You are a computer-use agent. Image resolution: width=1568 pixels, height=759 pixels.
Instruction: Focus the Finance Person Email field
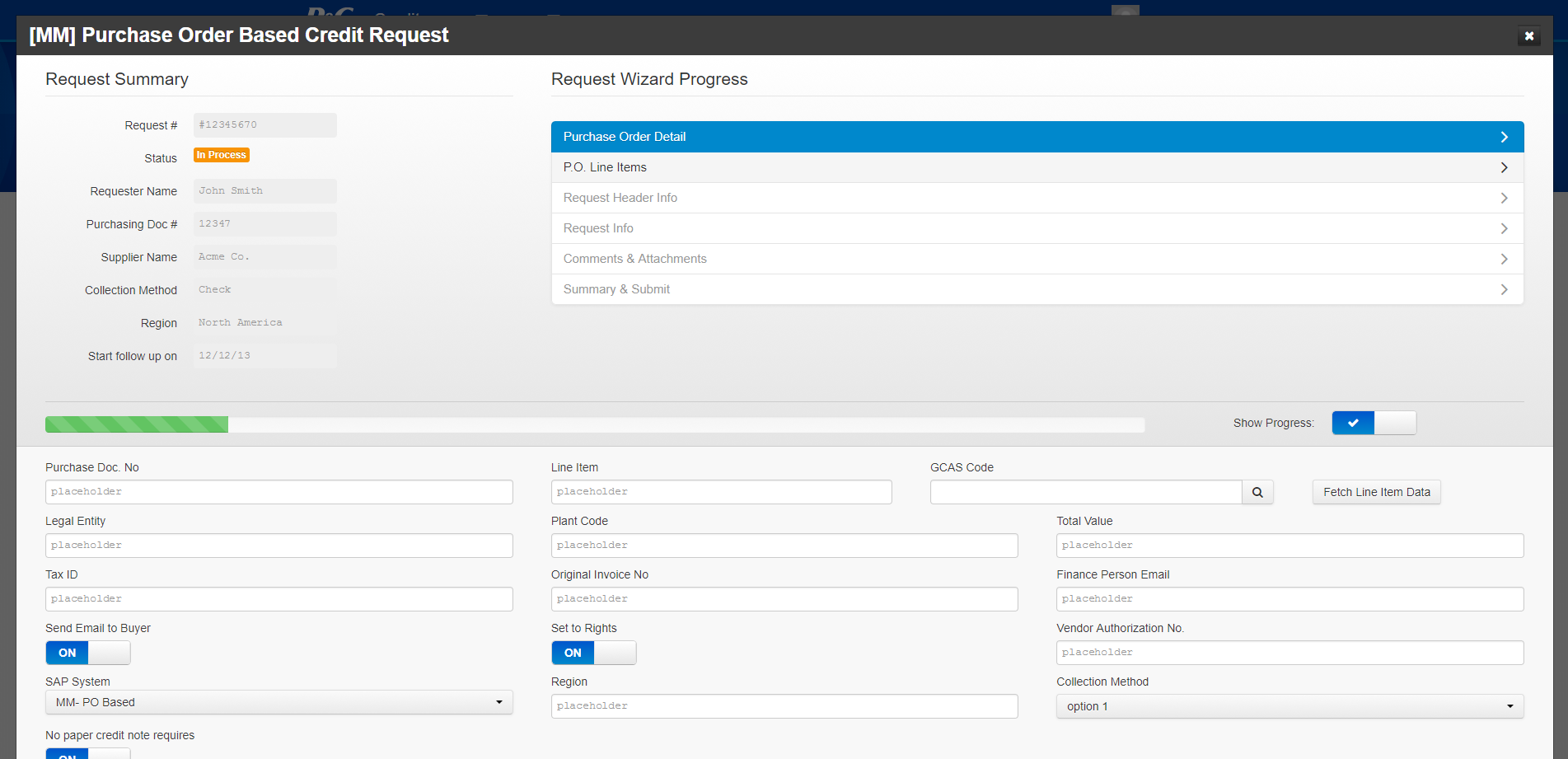pyautogui.click(x=1290, y=599)
